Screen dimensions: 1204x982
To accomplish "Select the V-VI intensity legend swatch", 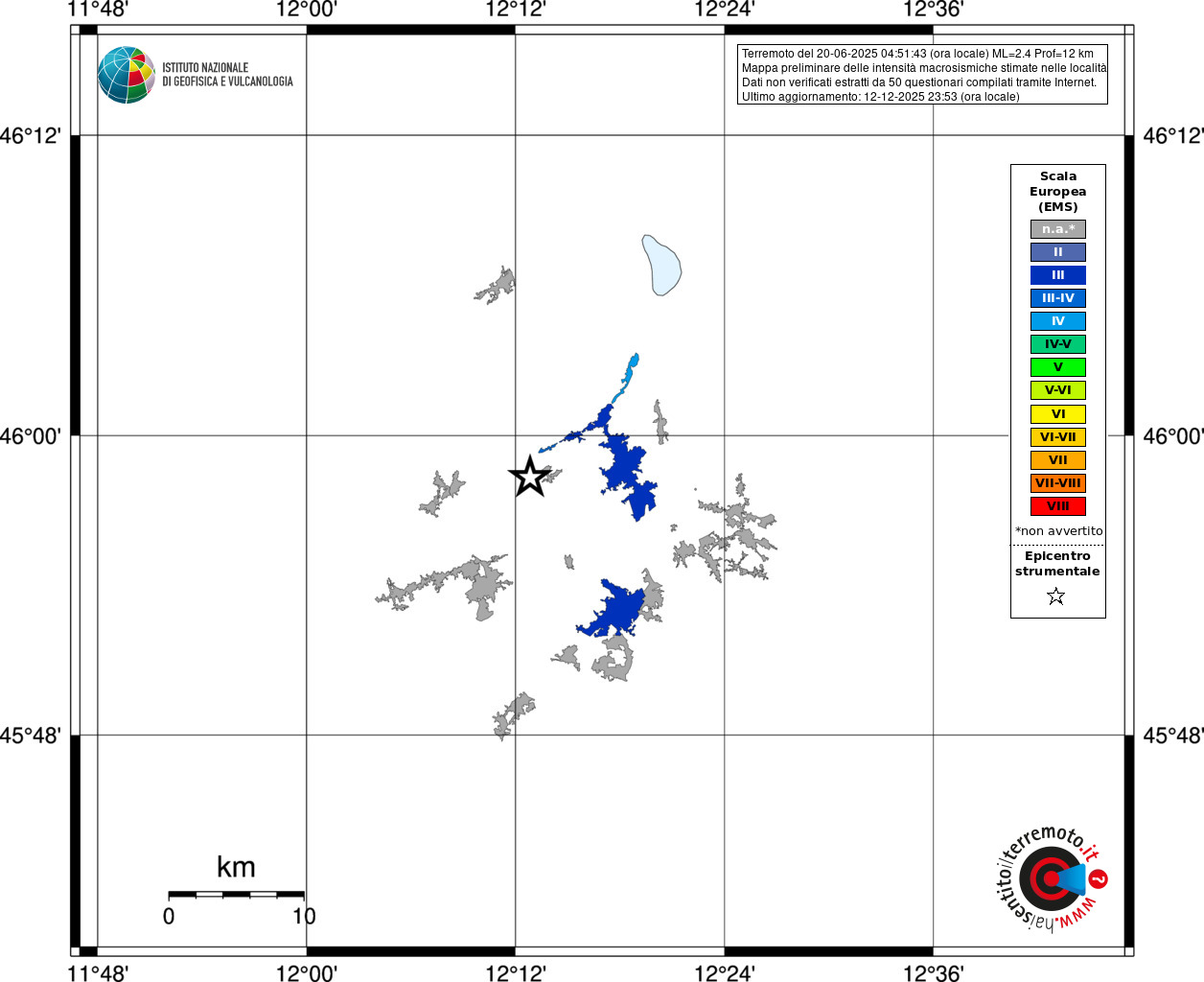I will pos(1058,390).
